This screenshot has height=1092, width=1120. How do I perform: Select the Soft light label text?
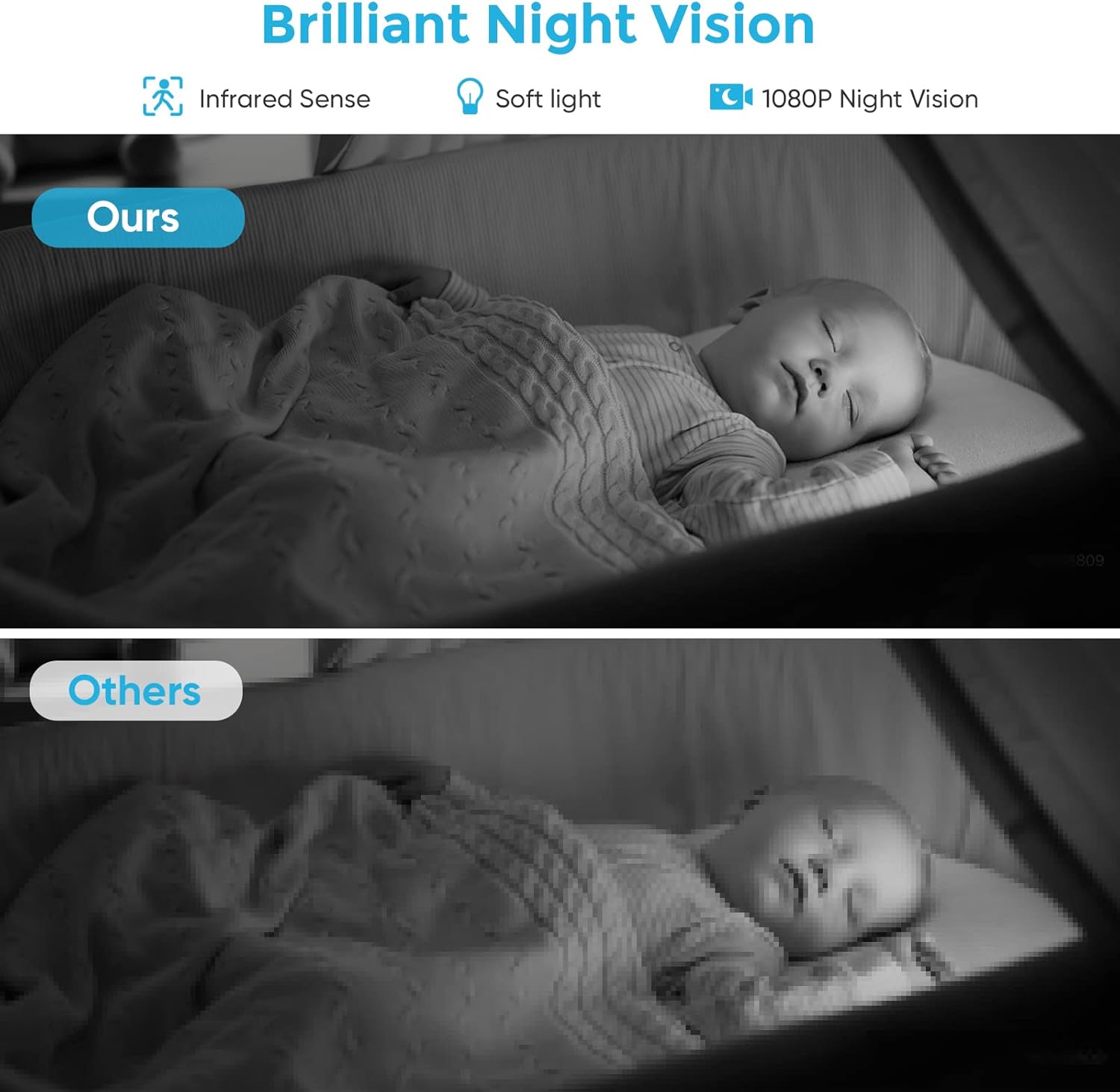pos(548,99)
